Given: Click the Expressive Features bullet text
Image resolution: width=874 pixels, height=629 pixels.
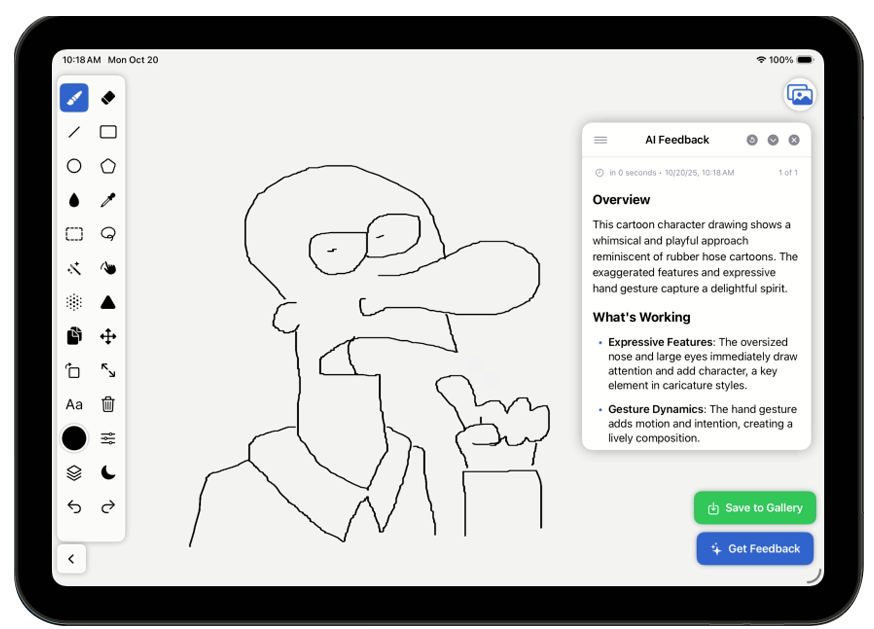Looking at the screenshot, I should [x=702, y=364].
